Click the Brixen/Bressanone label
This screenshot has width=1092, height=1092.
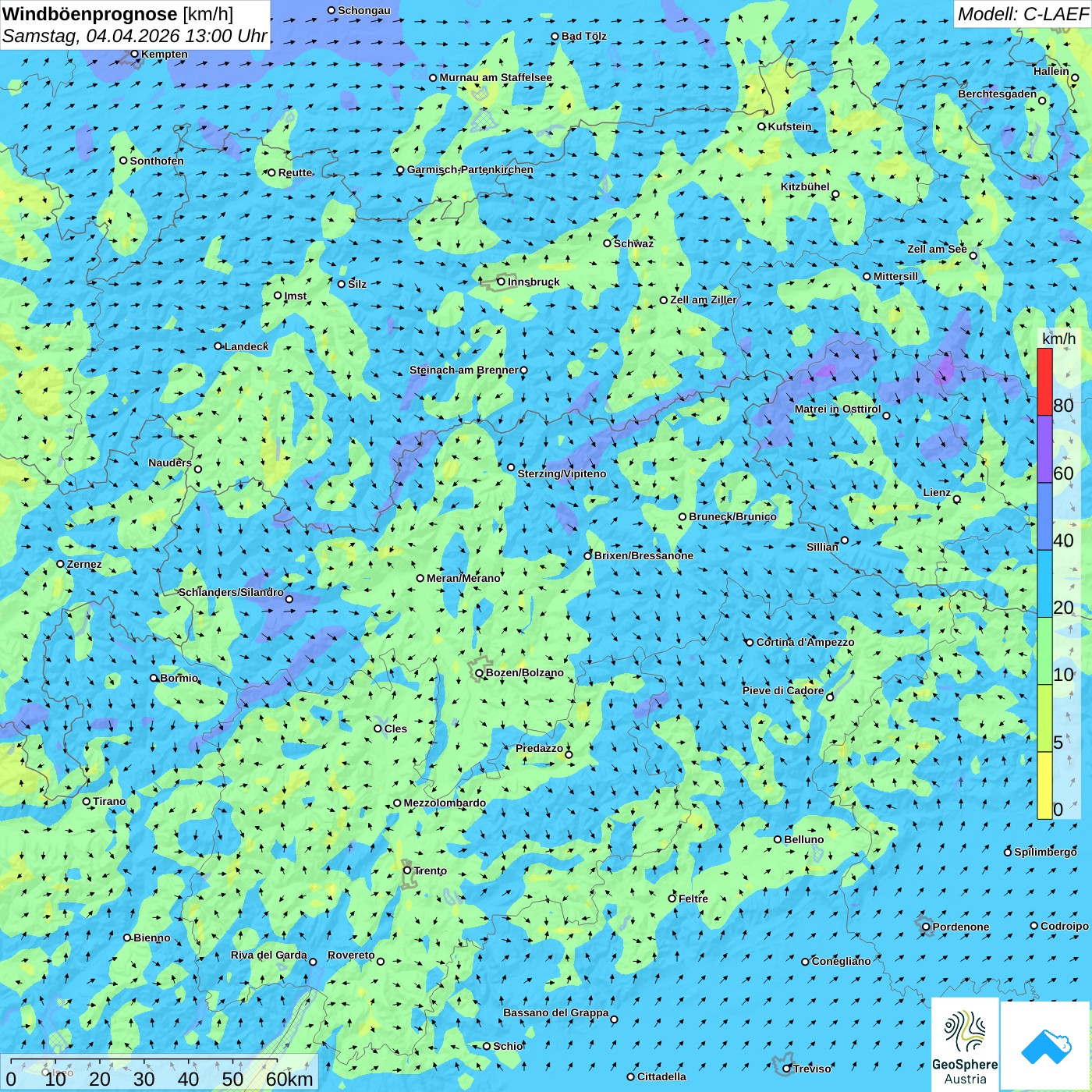[x=643, y=555]
